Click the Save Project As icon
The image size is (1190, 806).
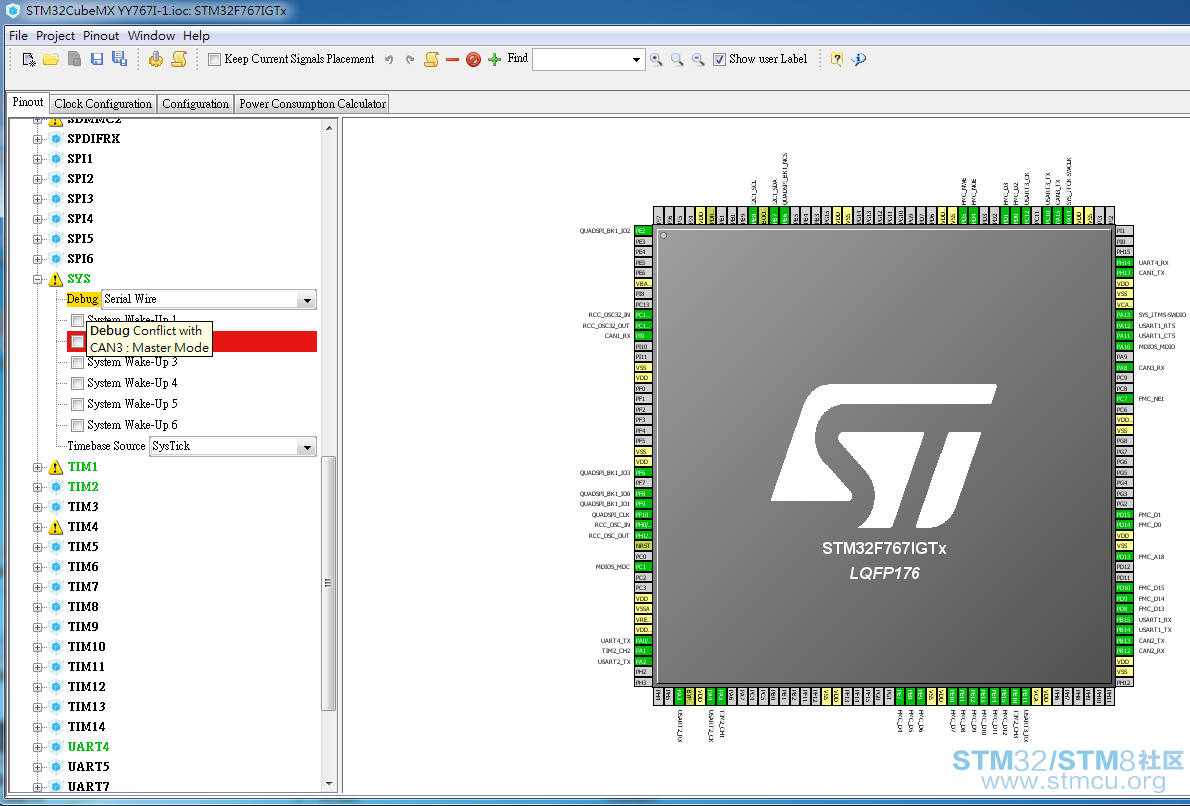[x=120, y=59]
